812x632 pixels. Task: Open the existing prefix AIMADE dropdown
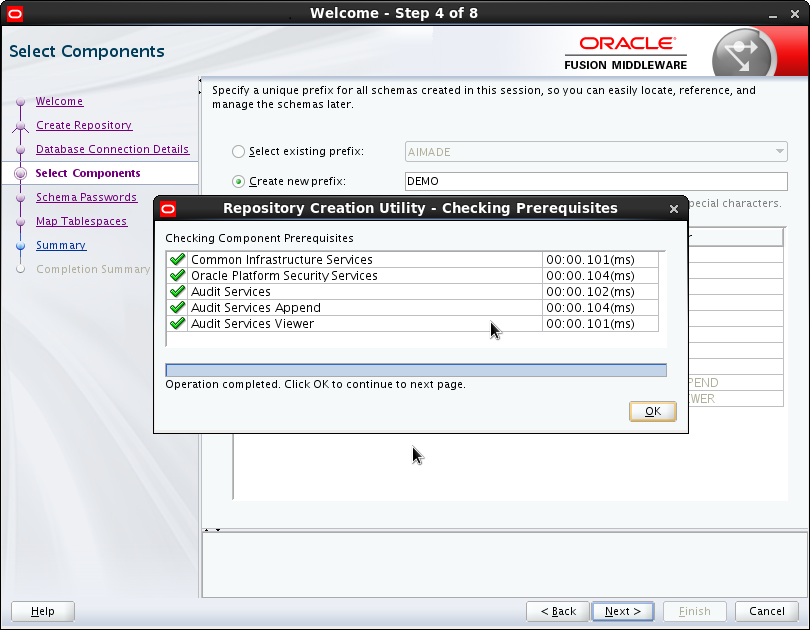596,152
